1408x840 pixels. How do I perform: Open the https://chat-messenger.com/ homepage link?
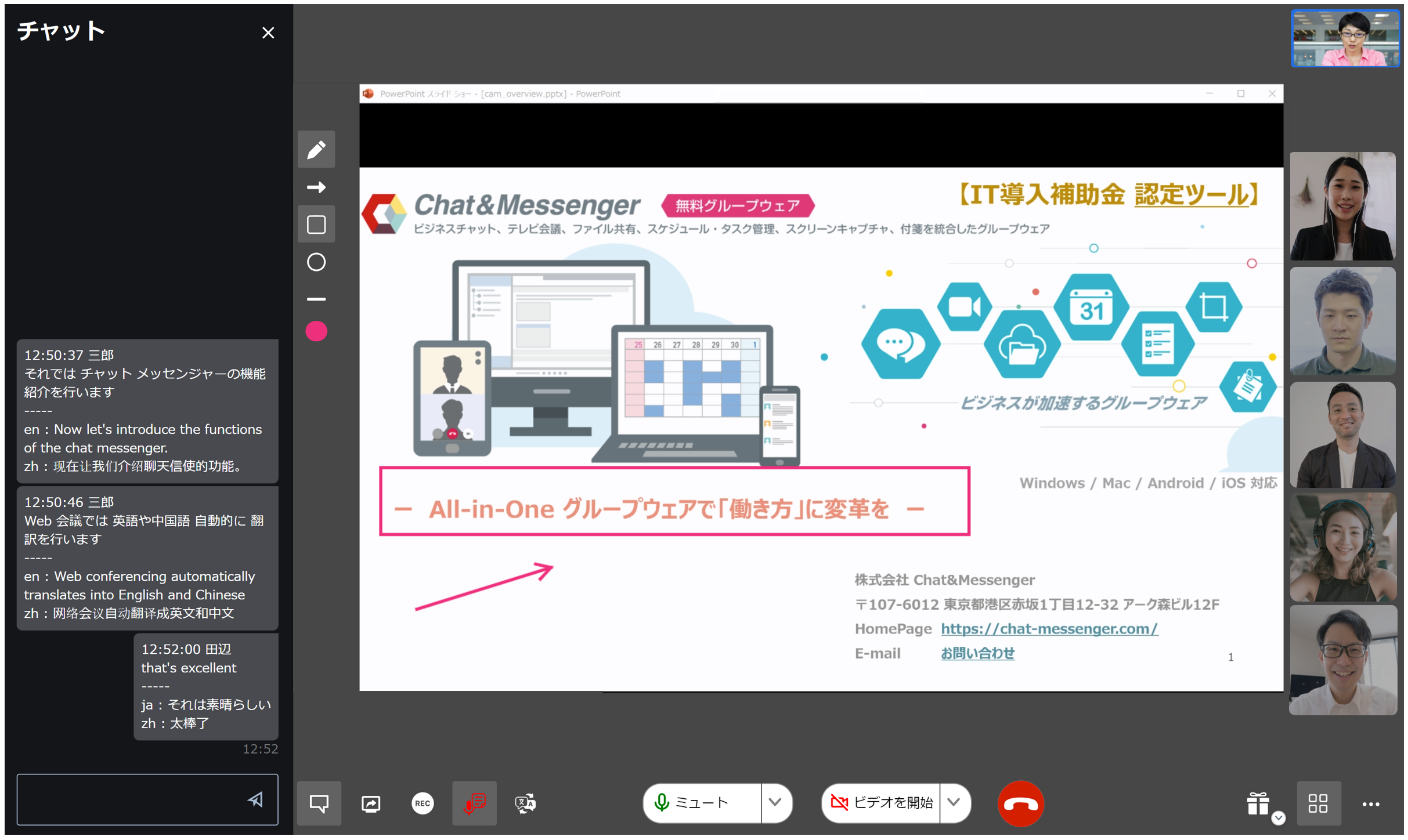1049,628
